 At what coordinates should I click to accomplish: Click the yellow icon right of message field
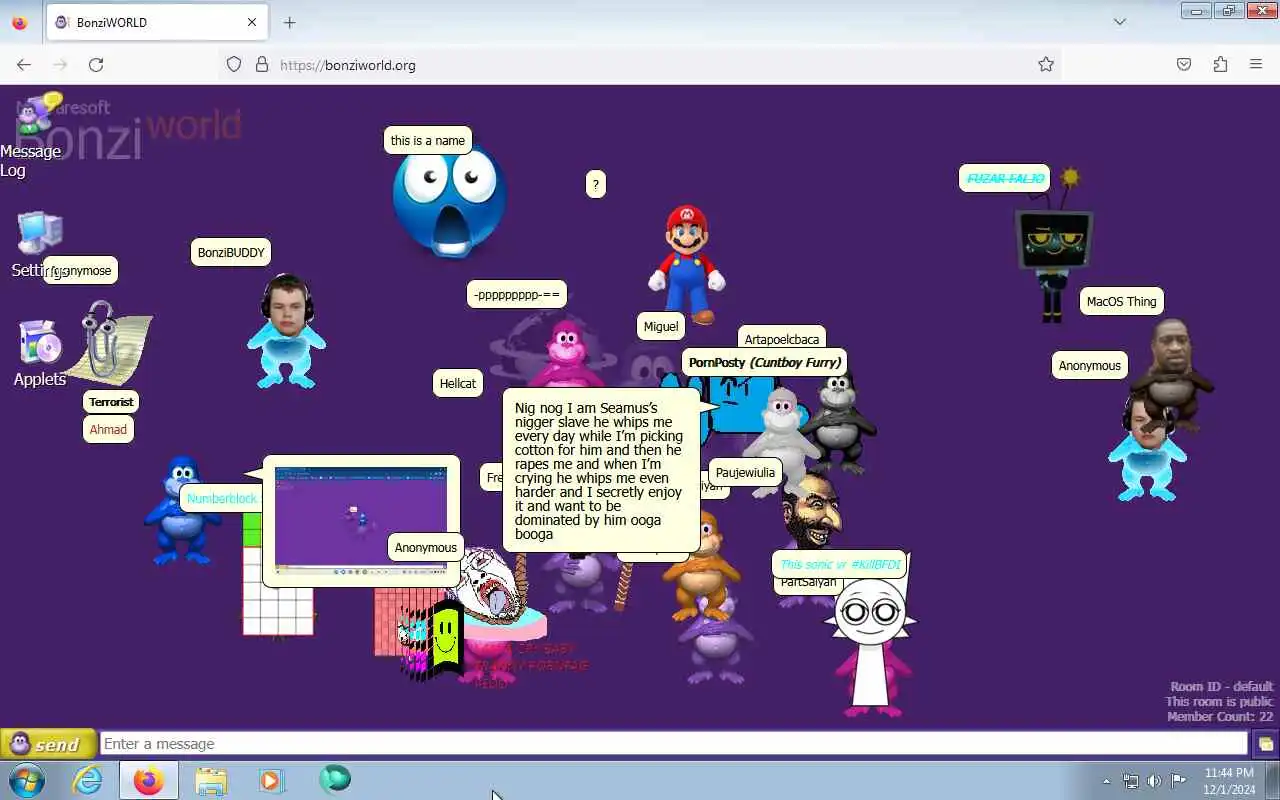coord(1265,744)
